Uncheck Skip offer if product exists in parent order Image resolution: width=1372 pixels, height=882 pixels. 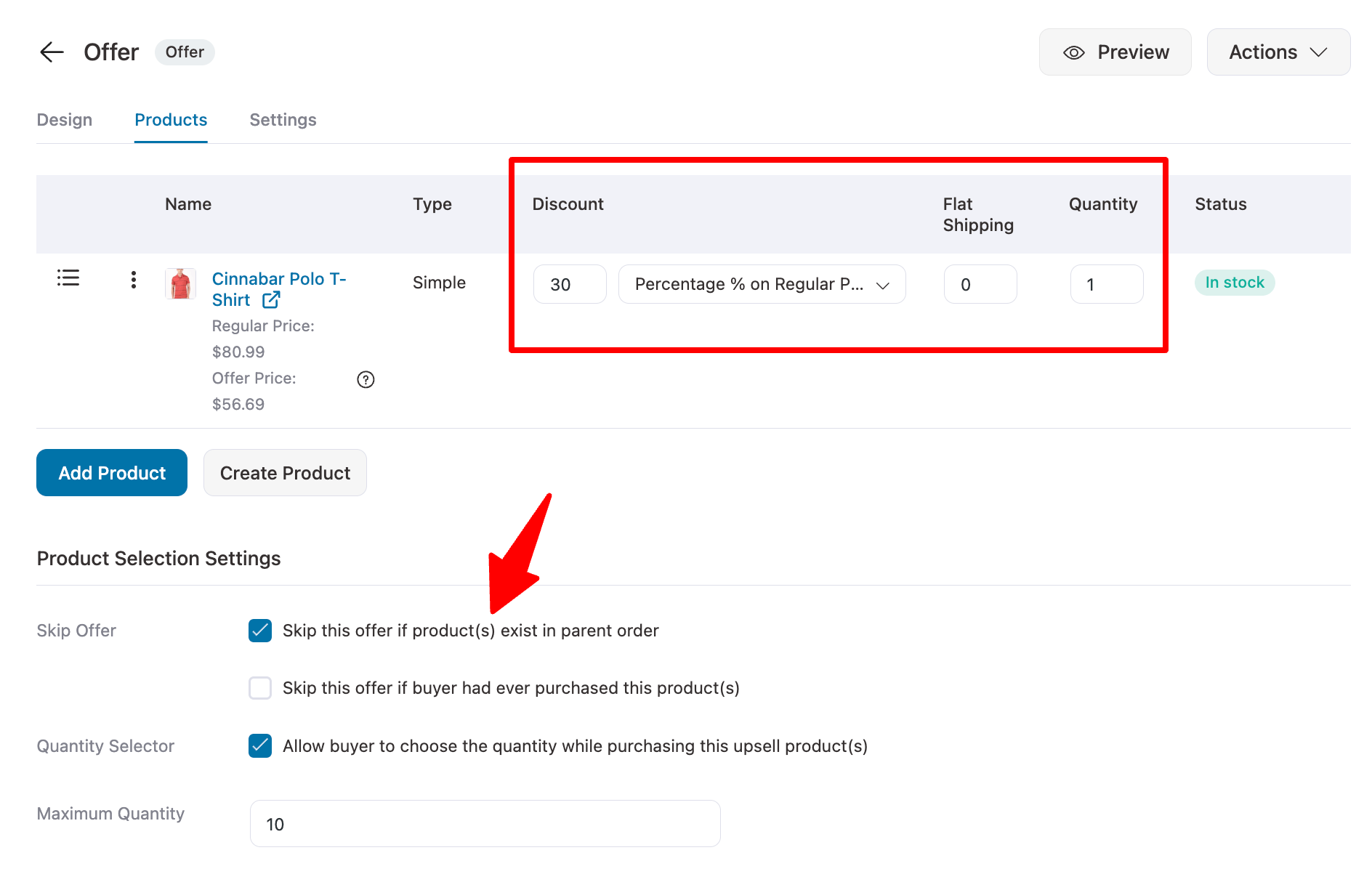260,631
